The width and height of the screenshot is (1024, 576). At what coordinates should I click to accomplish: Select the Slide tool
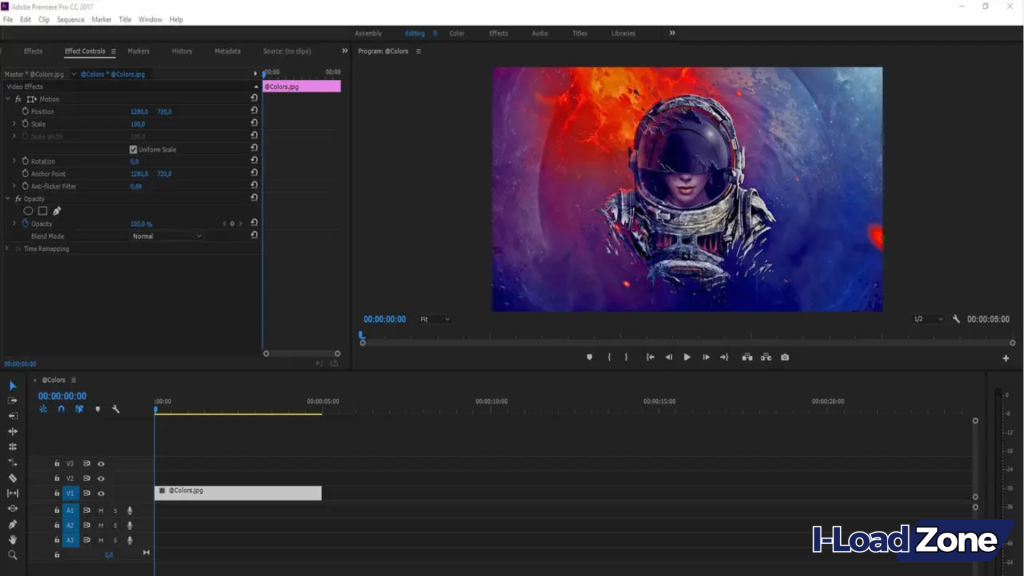click(12, 509)
